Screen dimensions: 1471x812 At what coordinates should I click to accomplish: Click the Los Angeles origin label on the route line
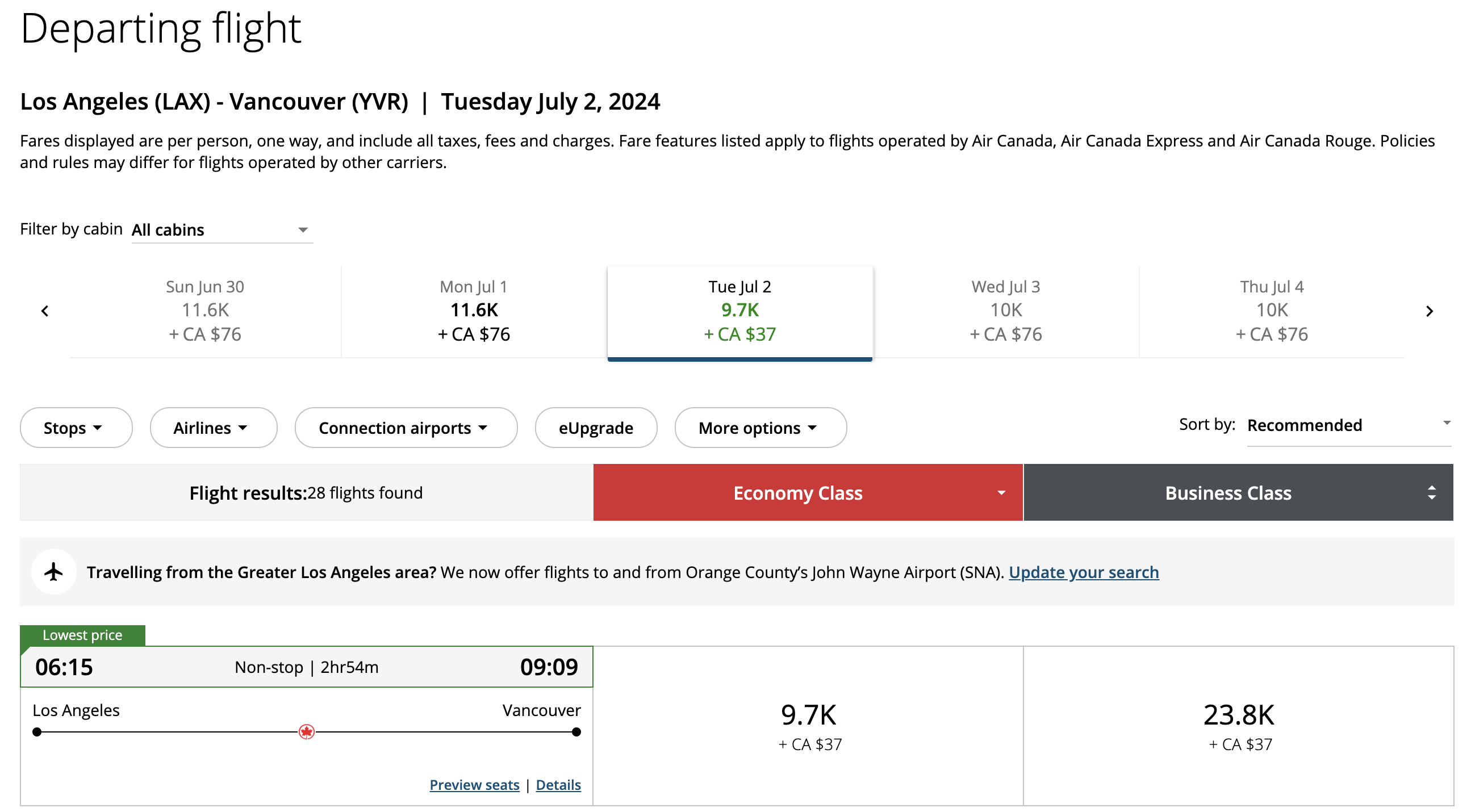[76, 710]
